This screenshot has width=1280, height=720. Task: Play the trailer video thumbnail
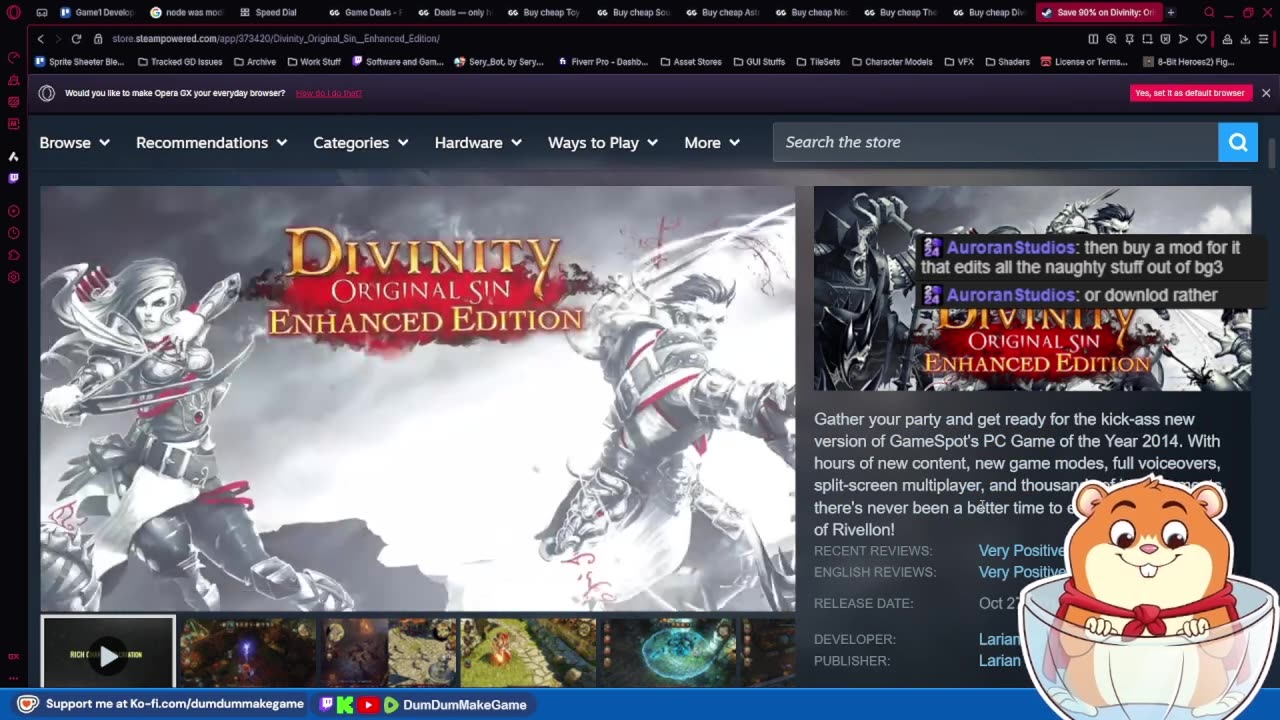point(108,654)
